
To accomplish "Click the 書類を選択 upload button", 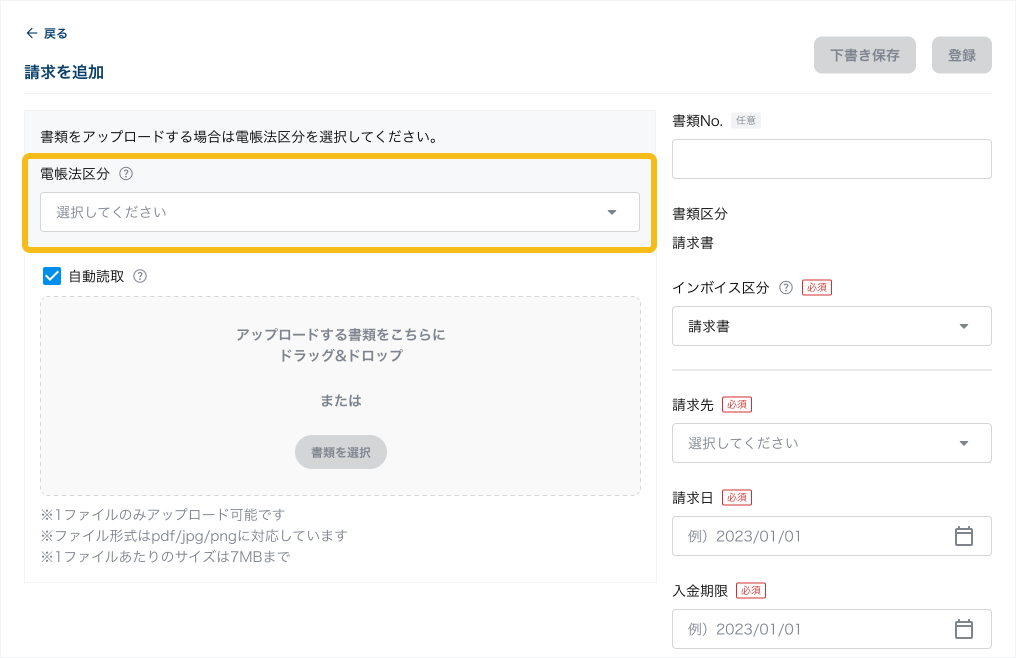I will click(x=340, y=452).
